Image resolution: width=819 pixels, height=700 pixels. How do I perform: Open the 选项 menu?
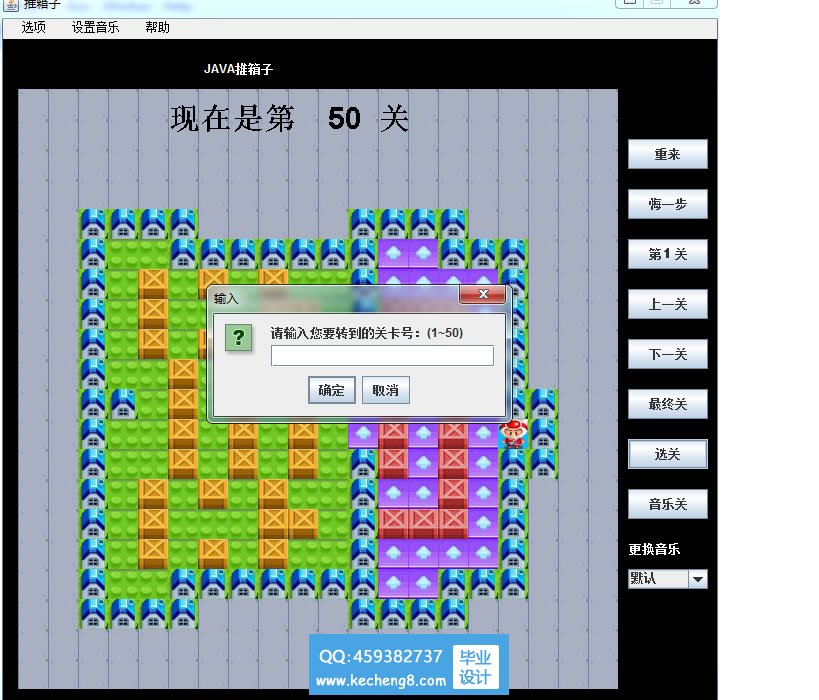[x=33, y=27]
